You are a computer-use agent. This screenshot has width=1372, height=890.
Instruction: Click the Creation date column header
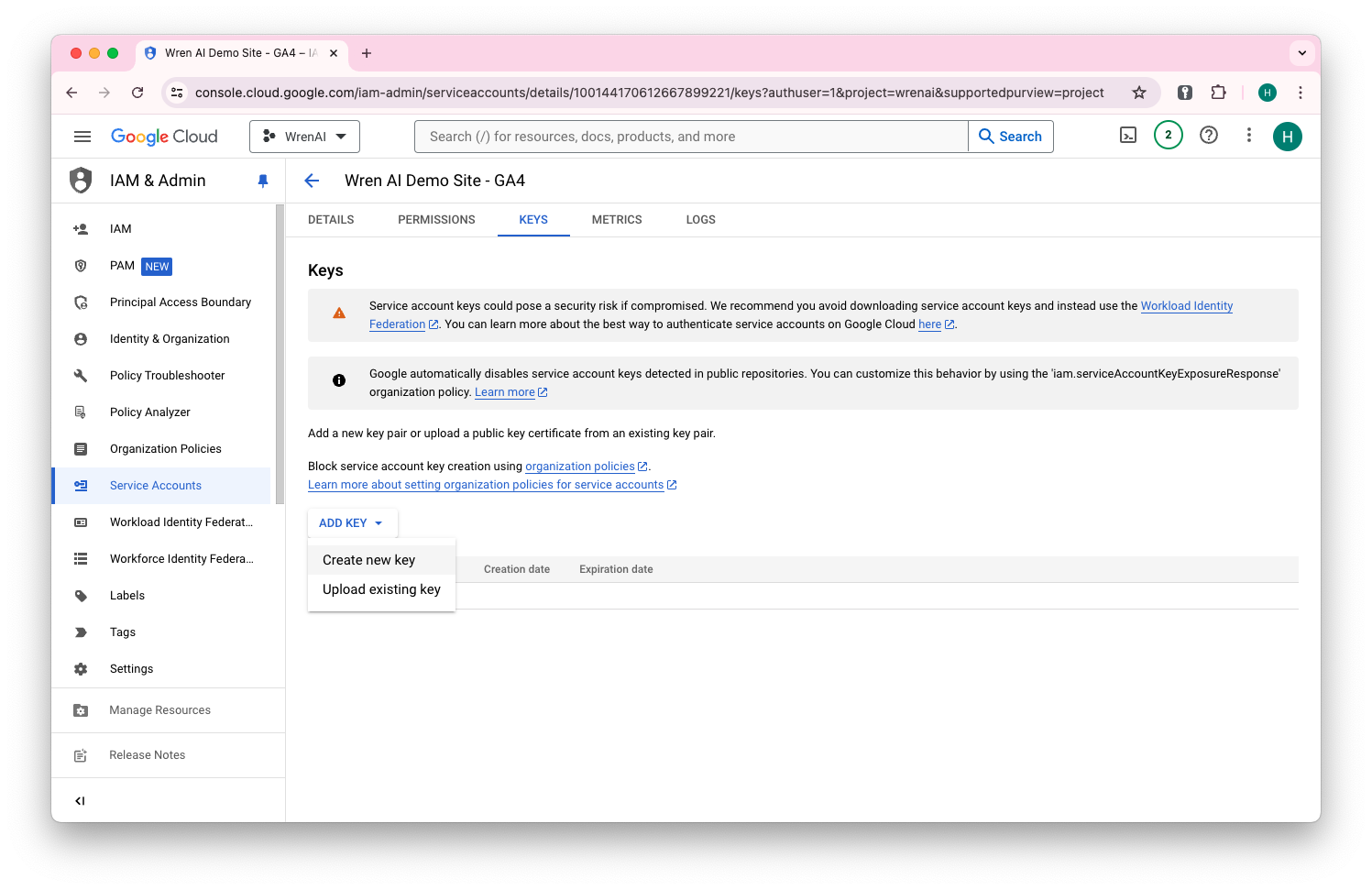pyautogui.click(x=517, y=569)
